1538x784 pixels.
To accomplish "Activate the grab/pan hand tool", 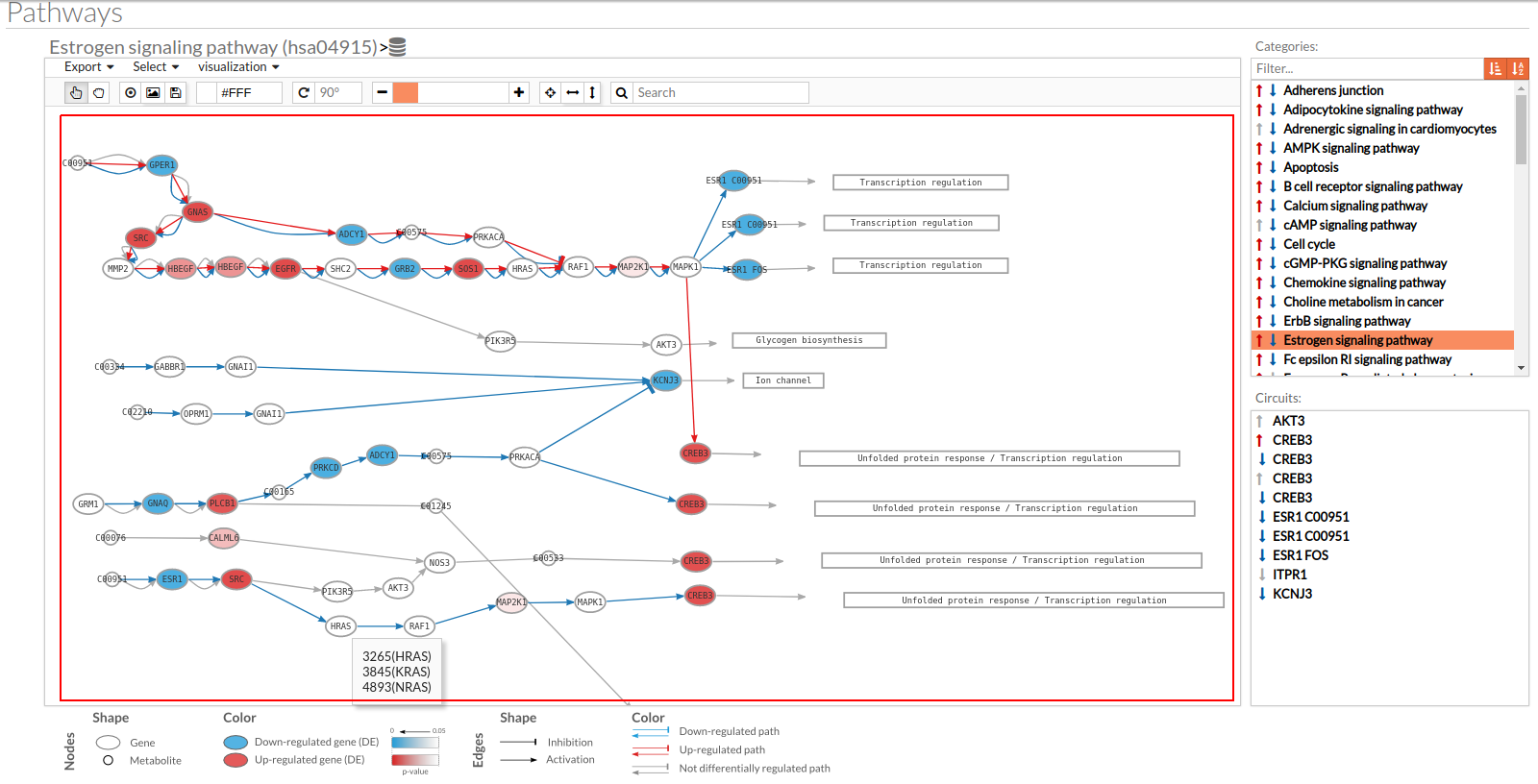I will 98,92.
